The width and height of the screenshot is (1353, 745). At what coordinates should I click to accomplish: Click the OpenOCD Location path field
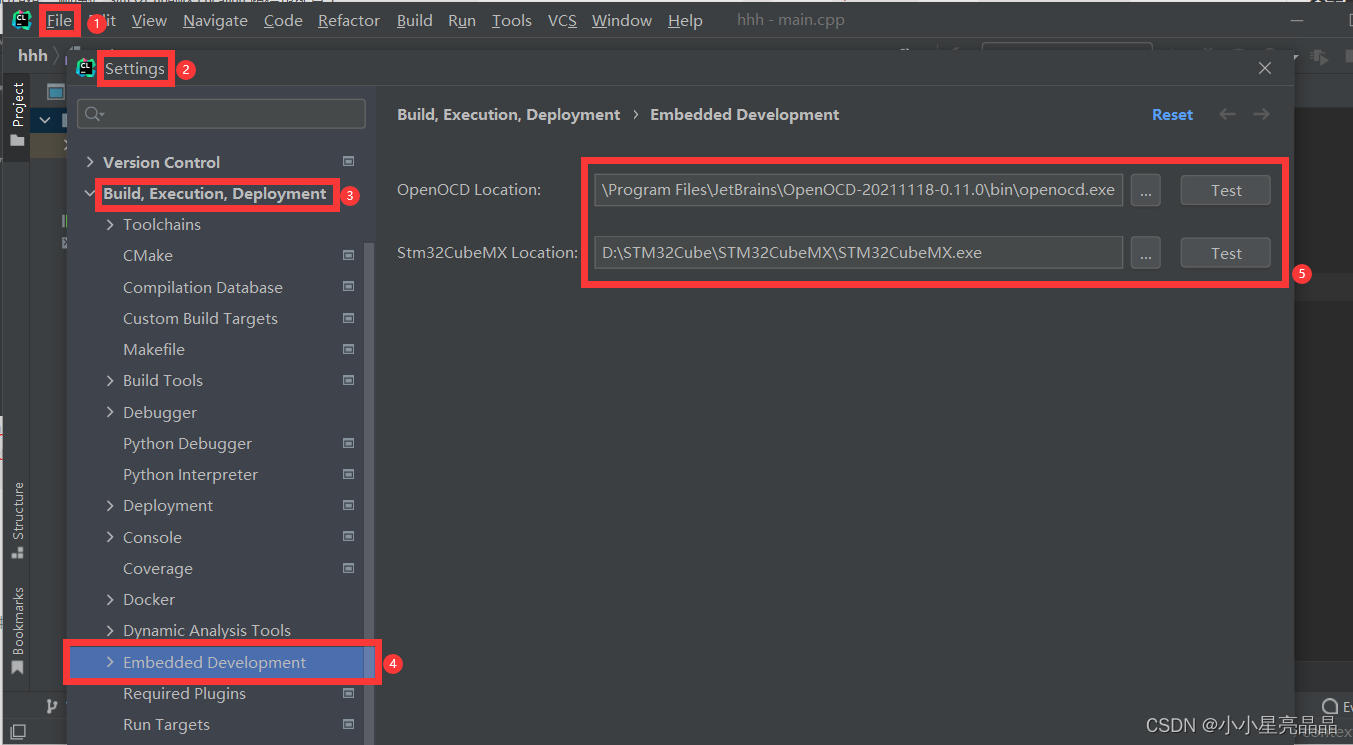point(858,190)
